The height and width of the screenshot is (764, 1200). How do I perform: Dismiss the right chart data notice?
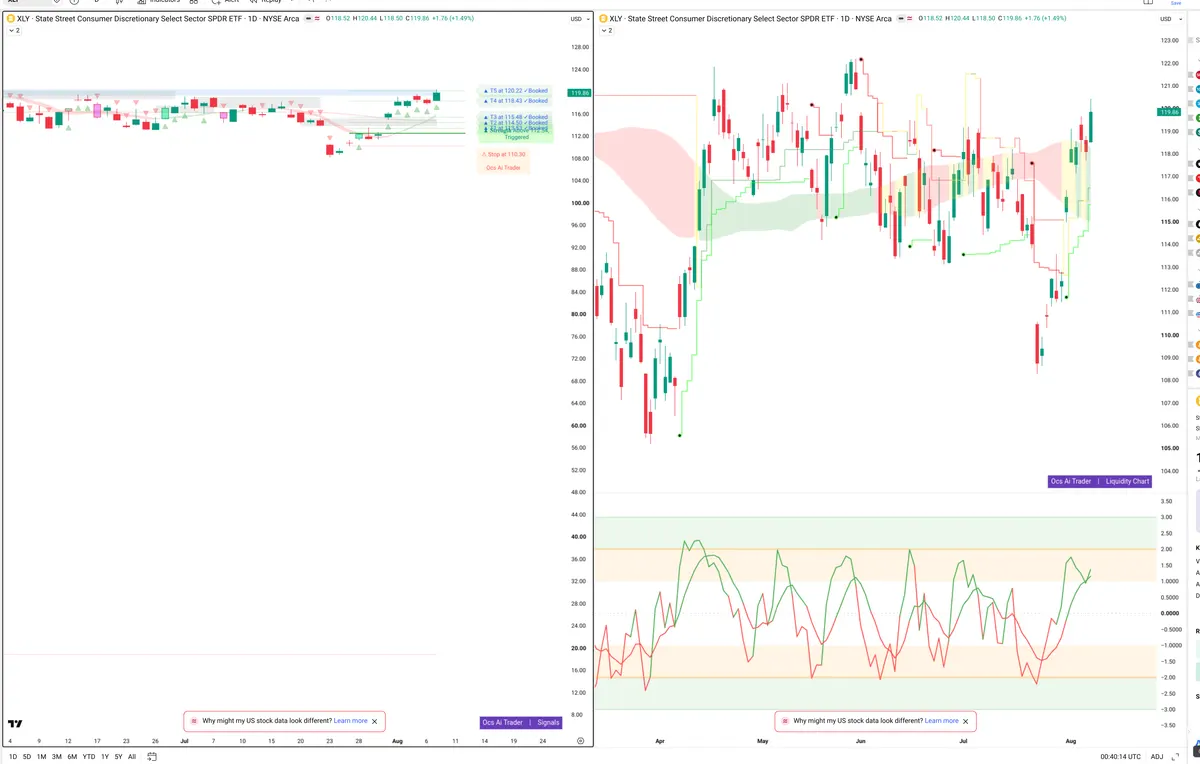point(966,721)
